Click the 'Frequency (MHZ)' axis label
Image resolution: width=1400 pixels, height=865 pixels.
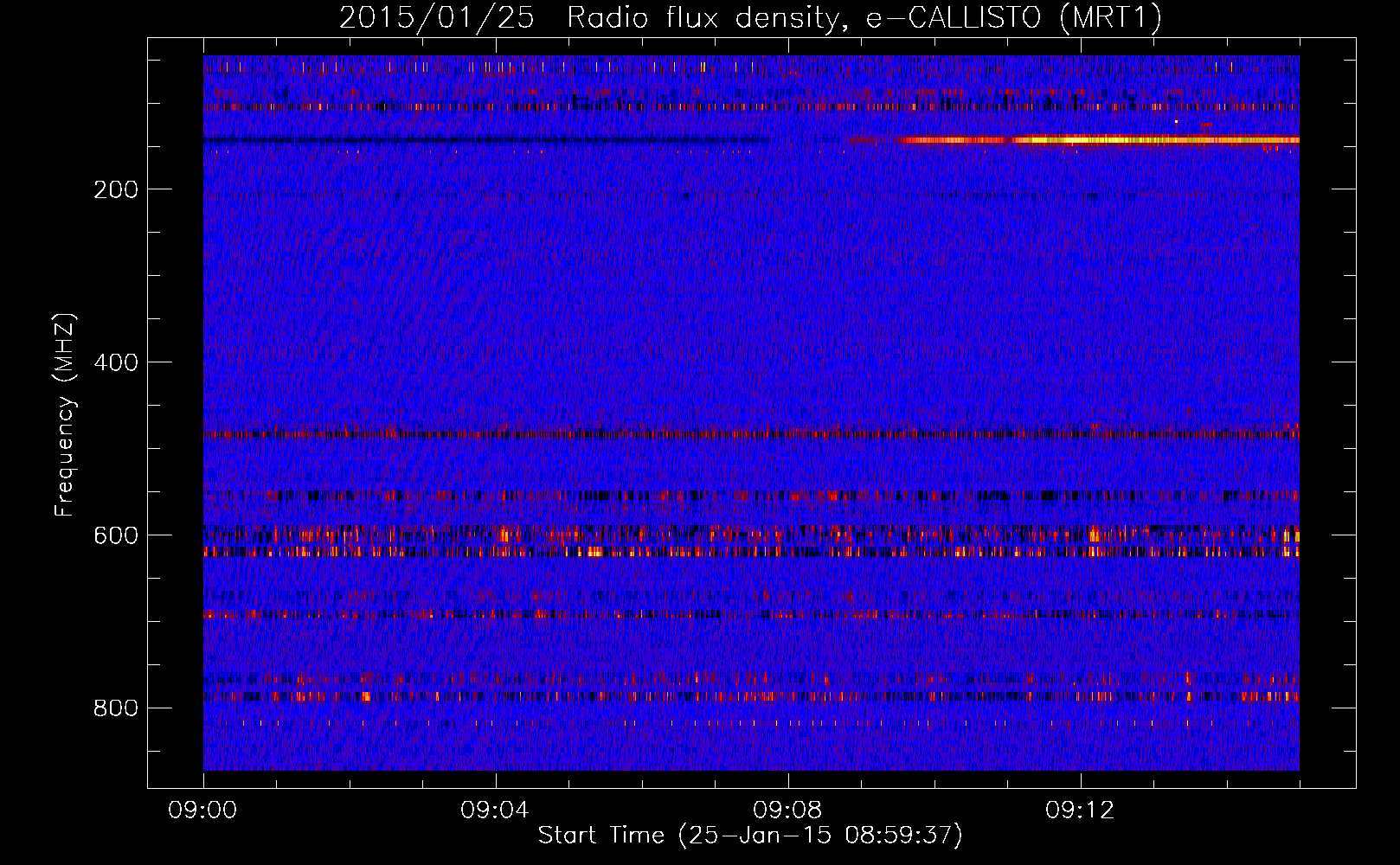pyautogui.click(x=65, y=415)
